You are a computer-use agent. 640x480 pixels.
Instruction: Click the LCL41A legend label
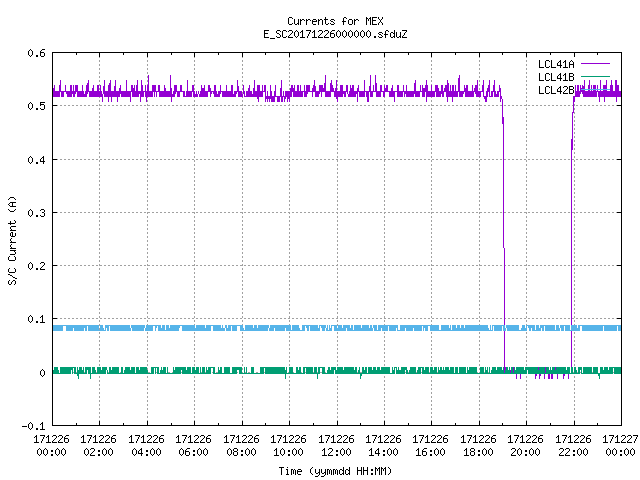pyautogui.click(x=556, y=64)
